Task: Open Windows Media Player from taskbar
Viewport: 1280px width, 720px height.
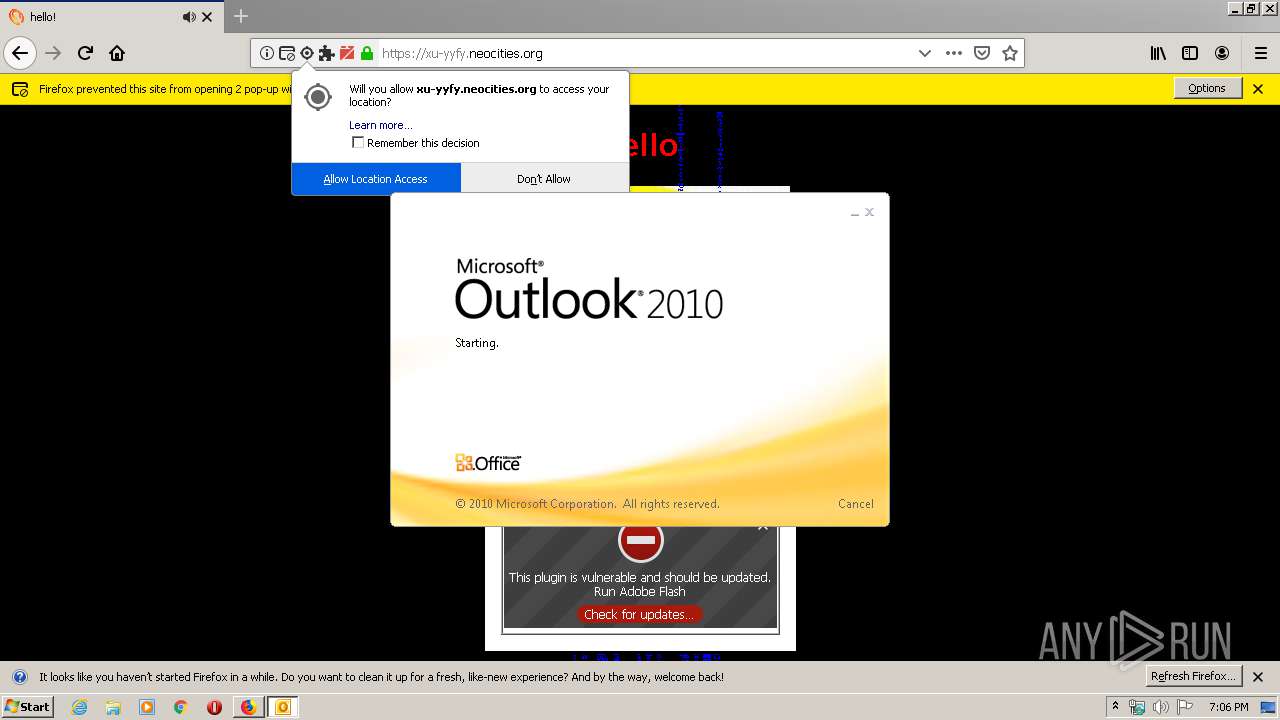Action: (147, 707)
